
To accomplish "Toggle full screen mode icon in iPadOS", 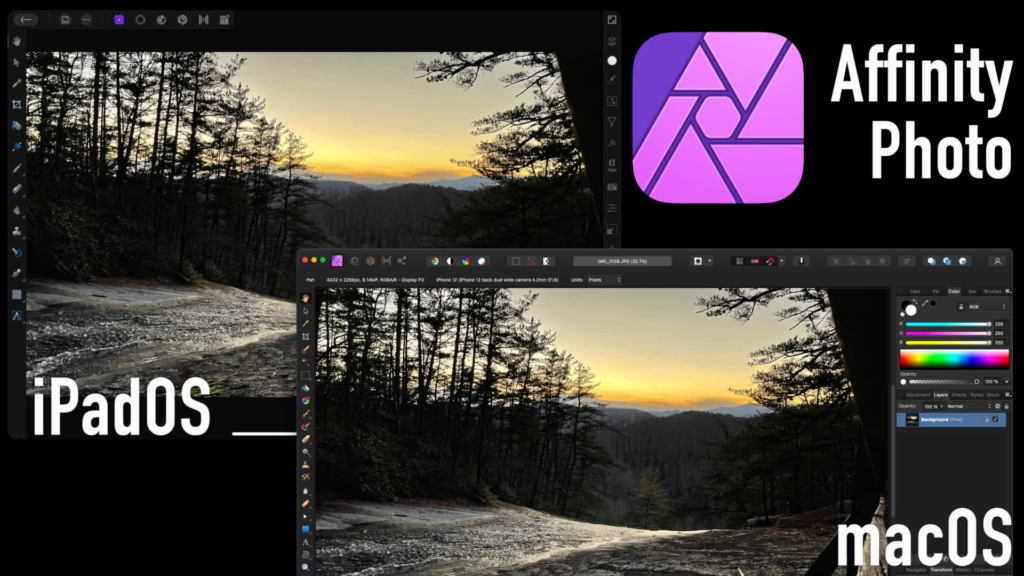I will [612, 20].
